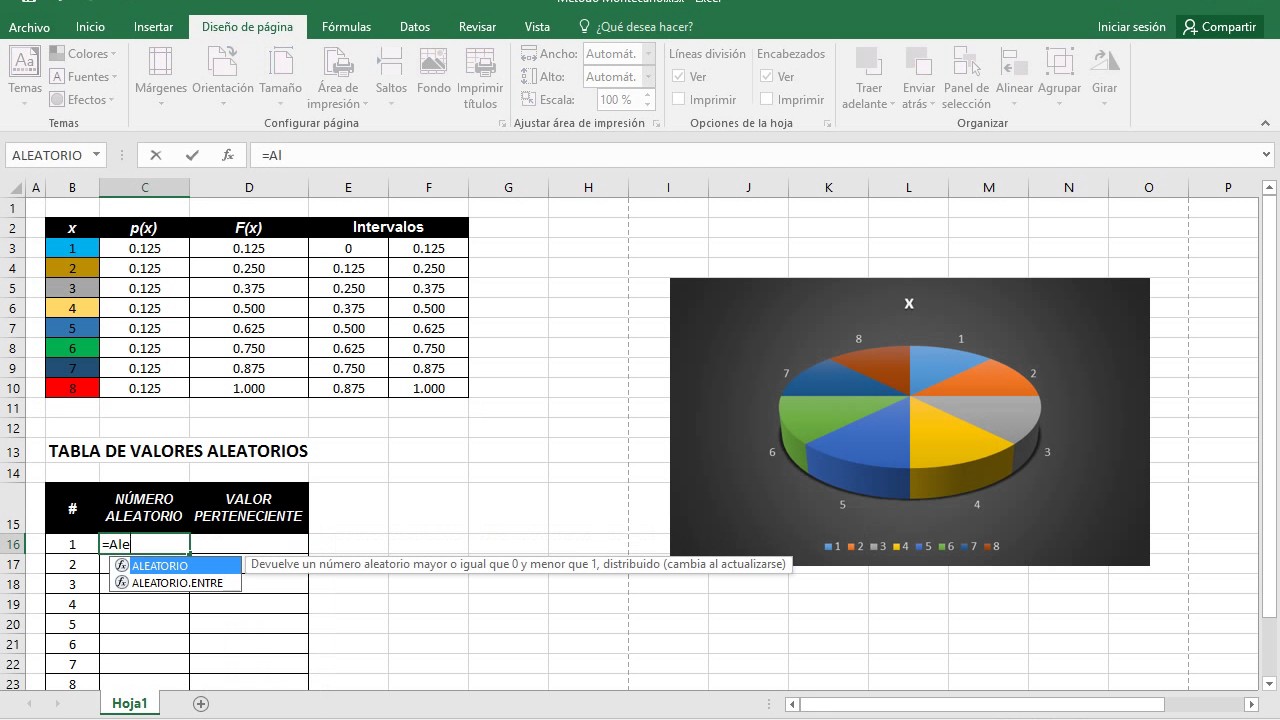Screen dimensions: 1280x720
Task: Open the Archivo tab
Action: point(30,27)
